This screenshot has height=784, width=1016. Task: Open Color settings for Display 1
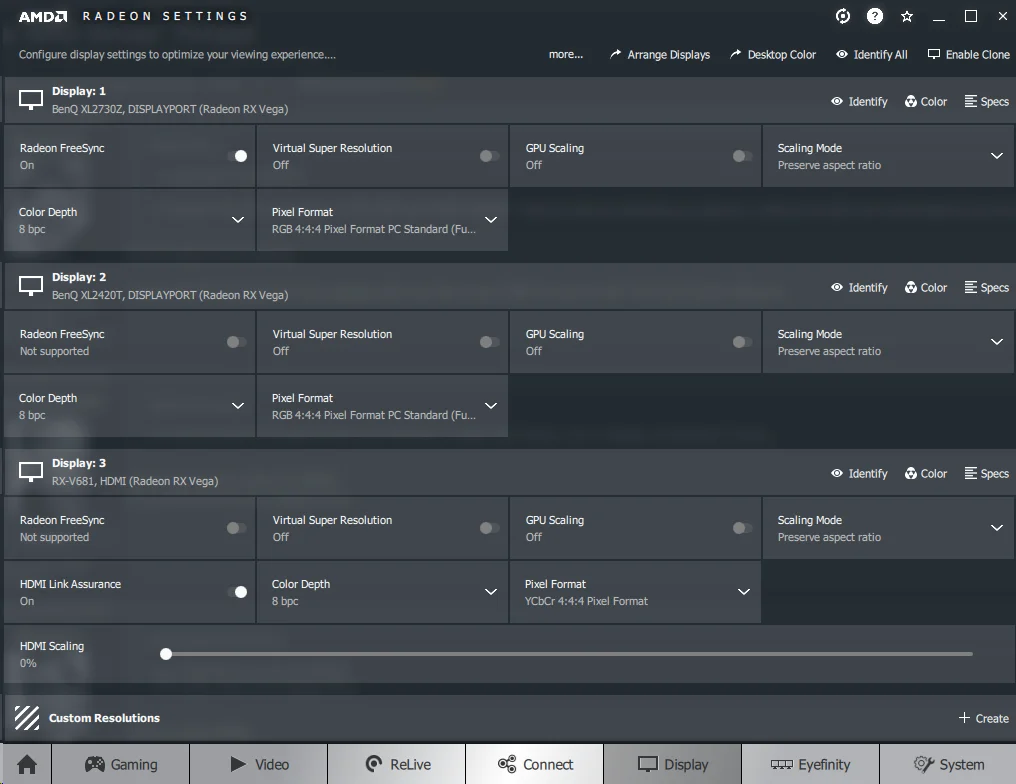(926, 102)
